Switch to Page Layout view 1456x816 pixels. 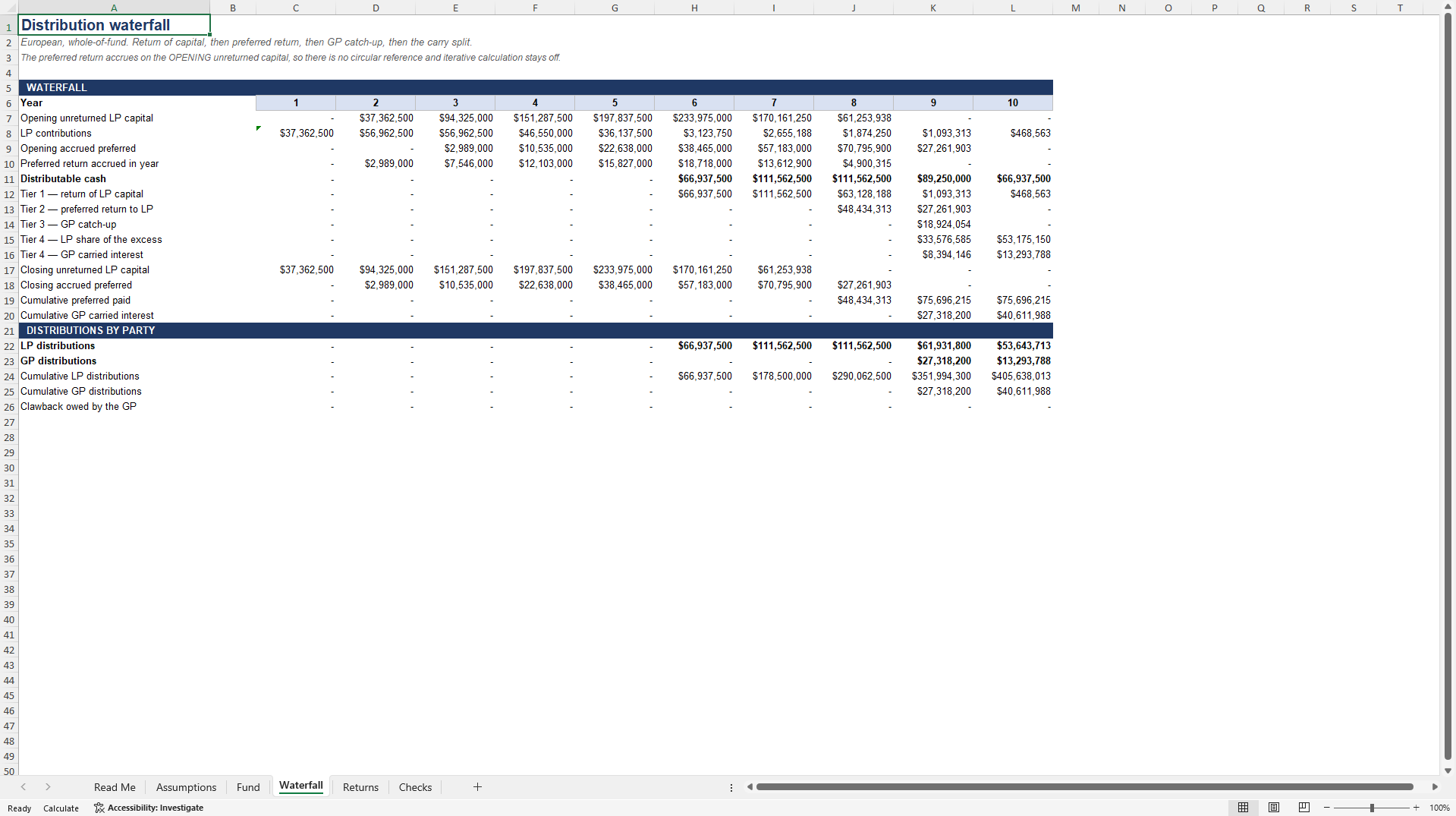click(x=1274, y=808)
